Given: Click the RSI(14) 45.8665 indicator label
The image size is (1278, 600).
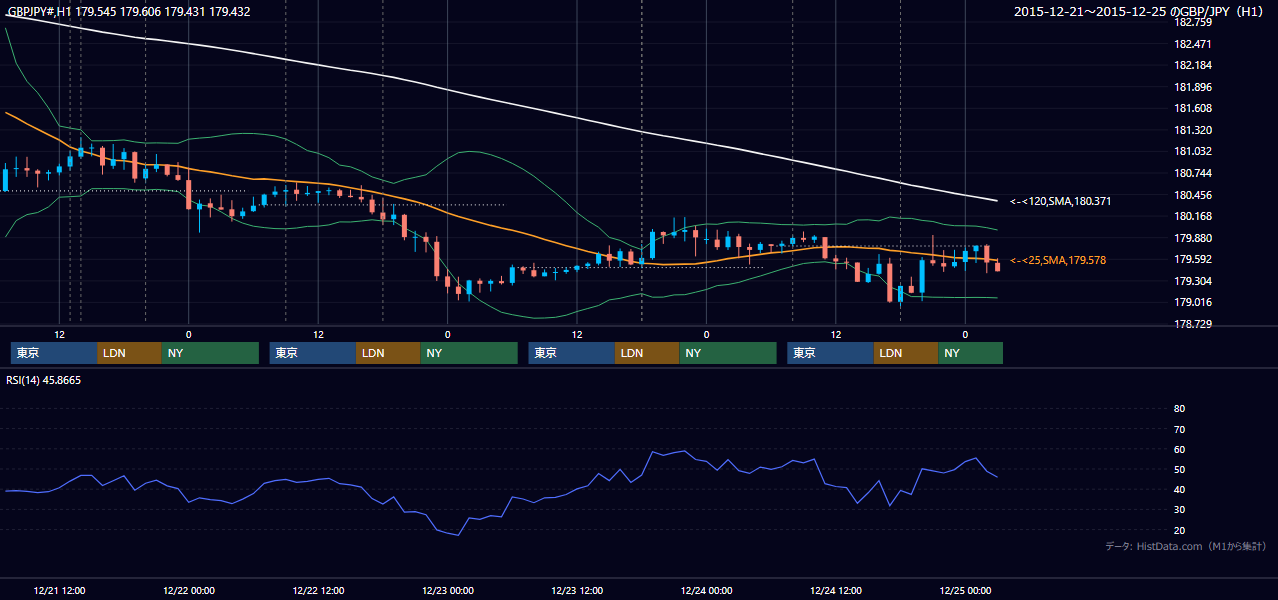Looking at the screenshot, I should tap(44, 380).
